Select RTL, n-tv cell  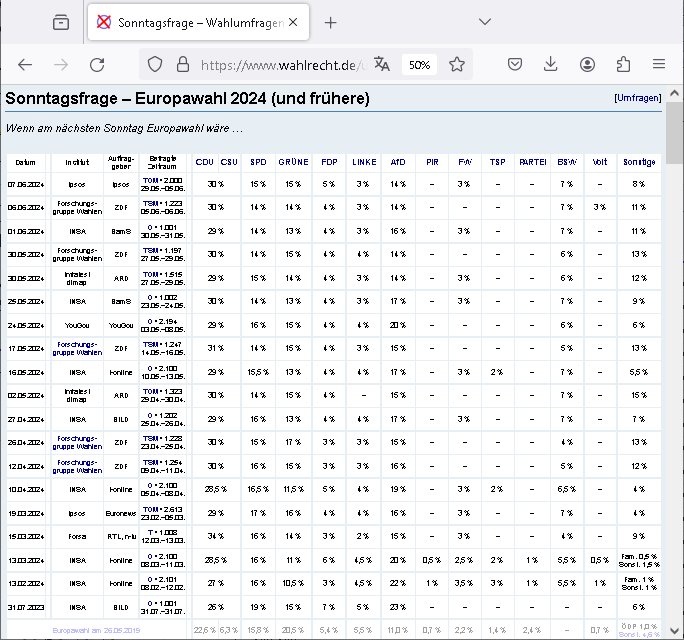(x=121, y=537)
